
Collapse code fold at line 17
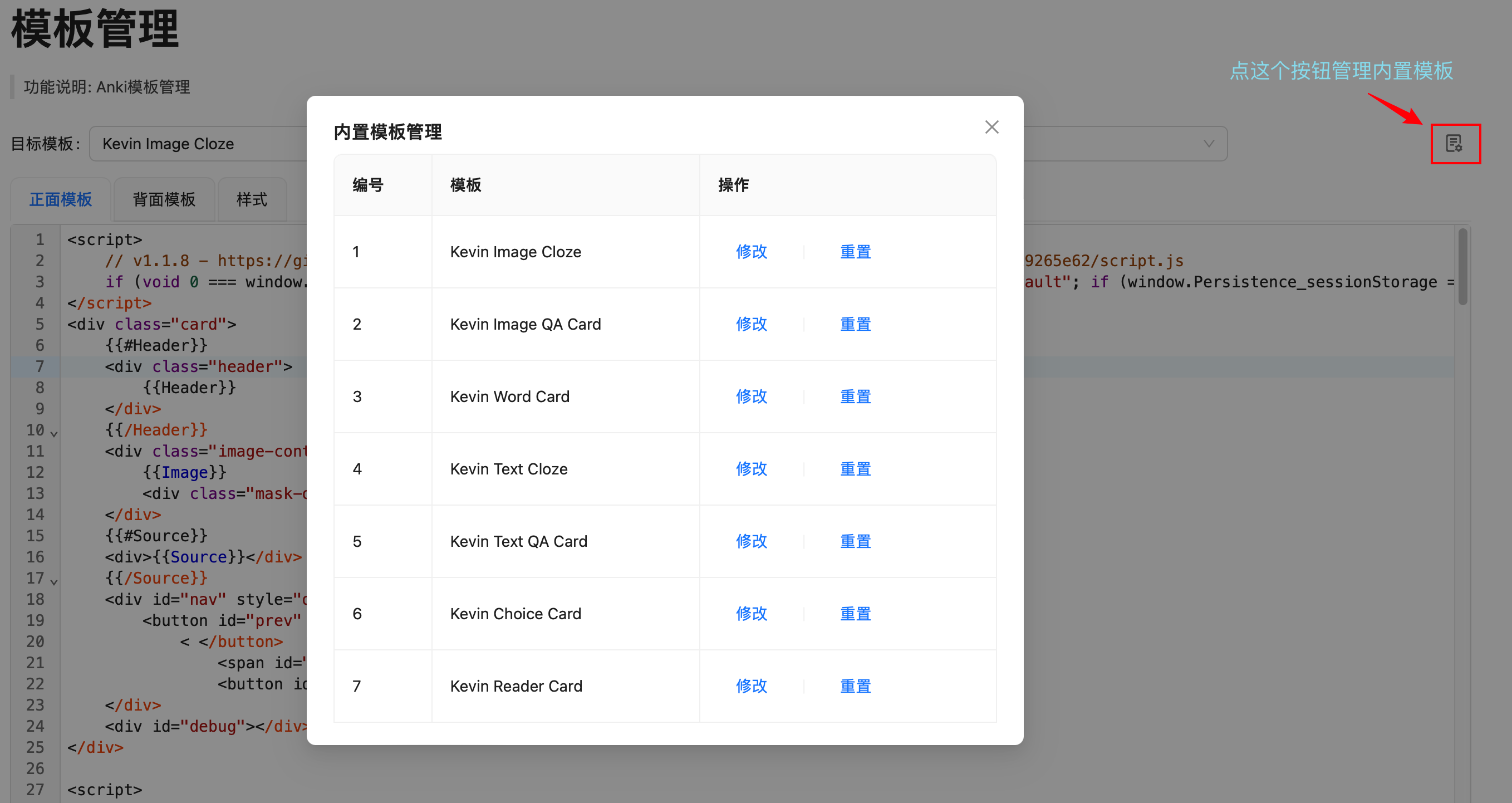point(54,582)
